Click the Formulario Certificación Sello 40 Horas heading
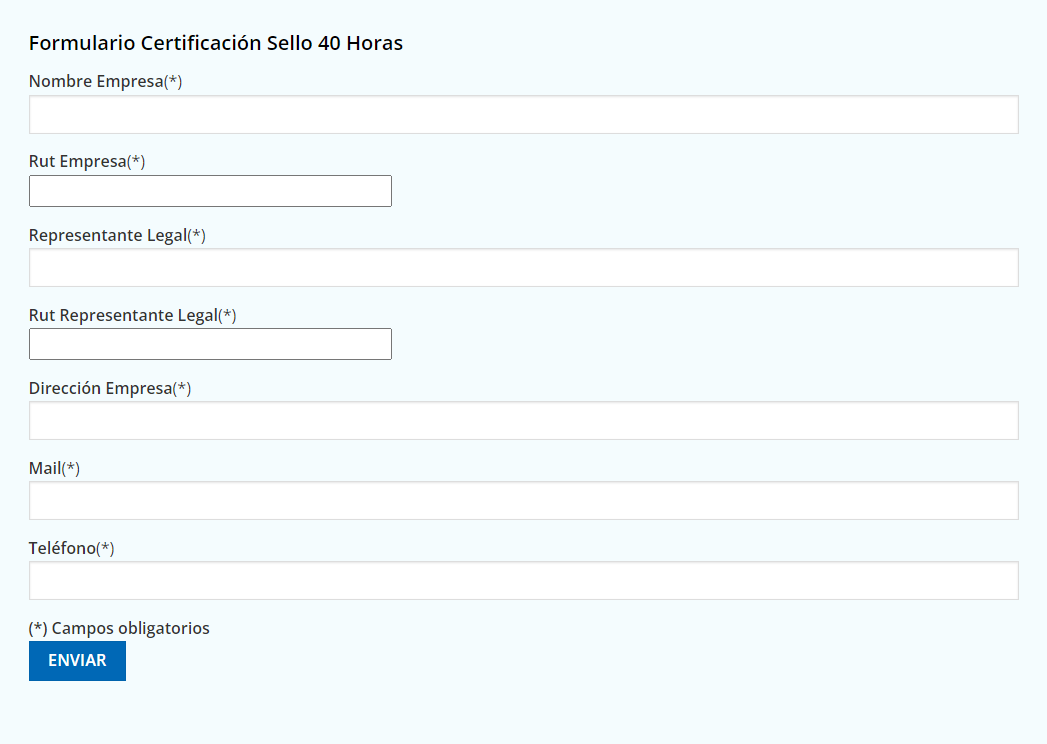 215,43
